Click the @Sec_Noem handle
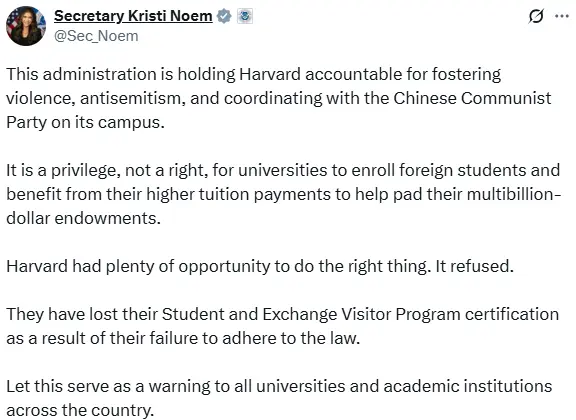 tap(96, 36)
